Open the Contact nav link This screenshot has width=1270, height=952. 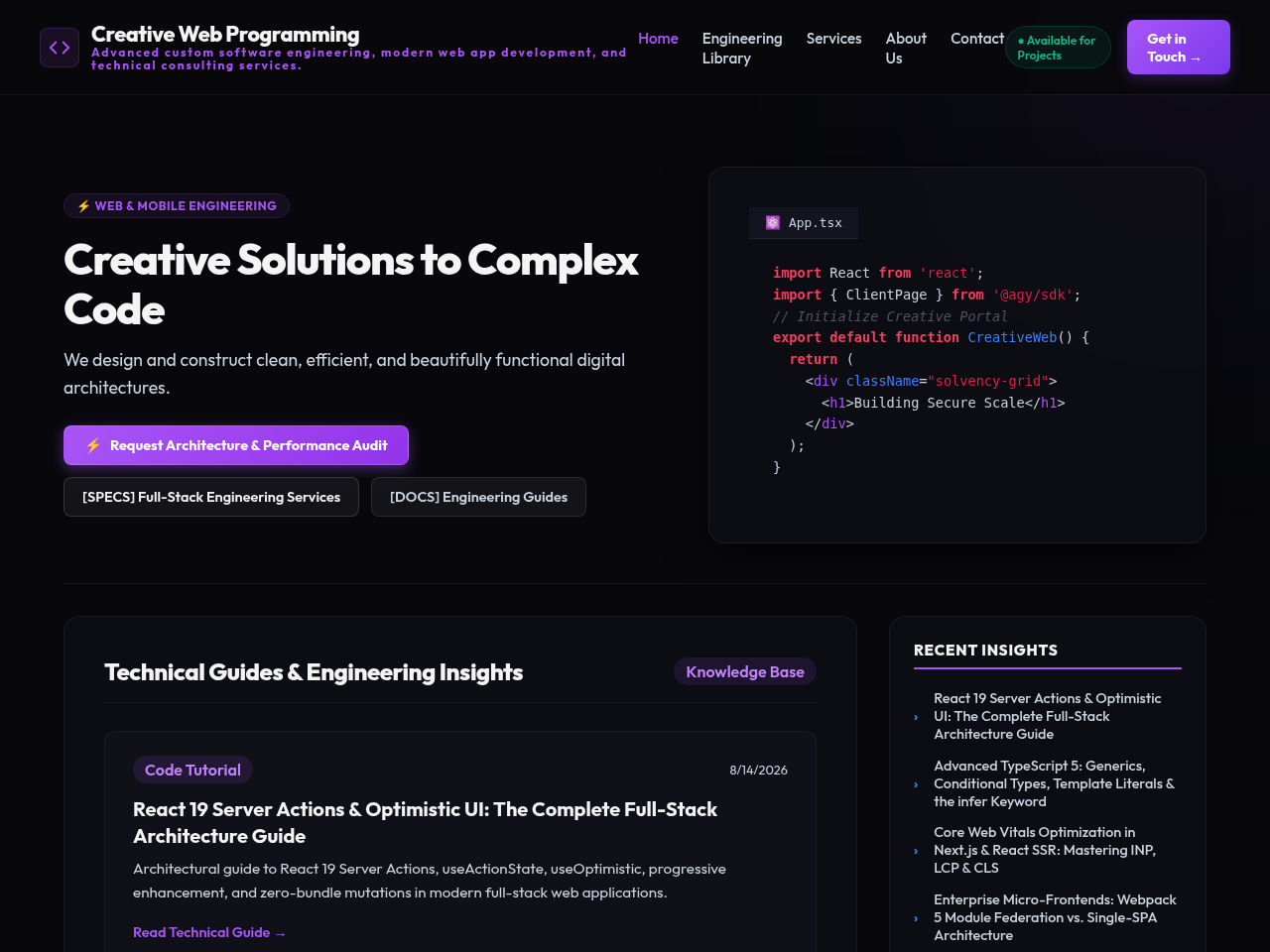[x=977, y=39]
